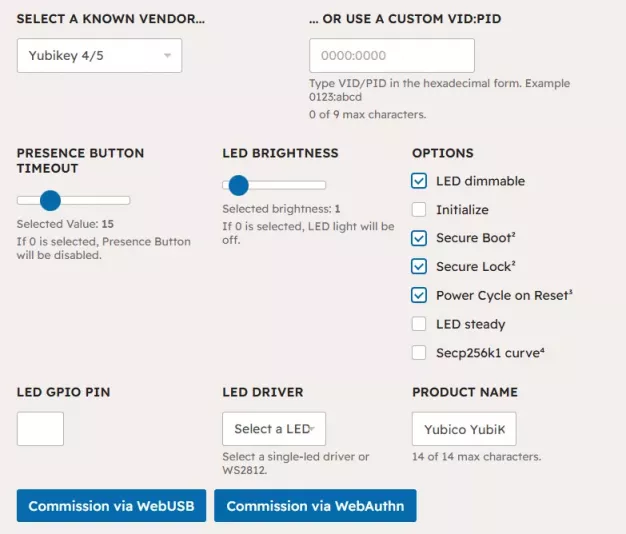Click the custom VID:PID input field
Screen dimensions: 626x534
click(392, 56)
